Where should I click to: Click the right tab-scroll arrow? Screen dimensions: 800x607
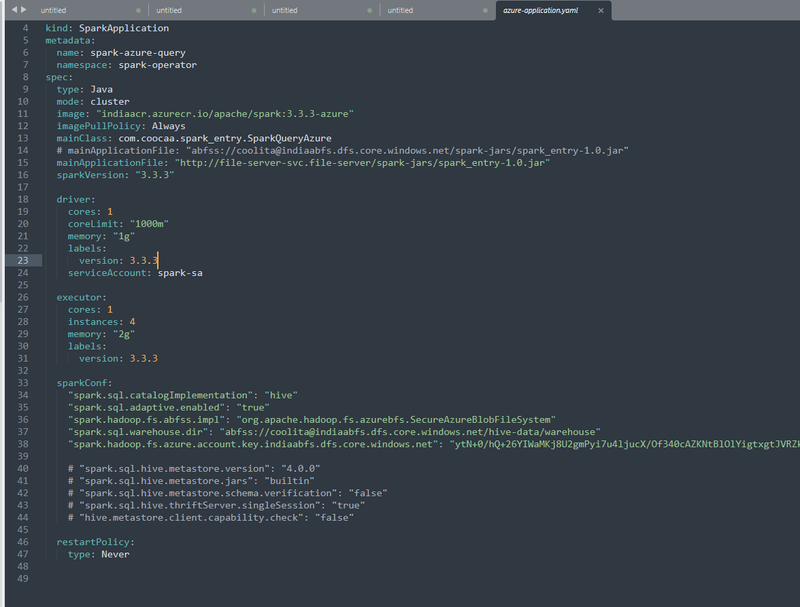coord(23,9)
